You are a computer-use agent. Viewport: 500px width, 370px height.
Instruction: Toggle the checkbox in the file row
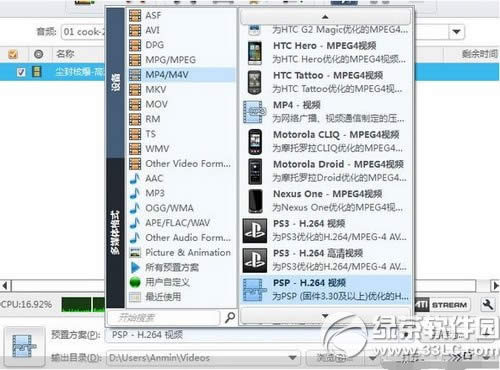click(21, 72)
